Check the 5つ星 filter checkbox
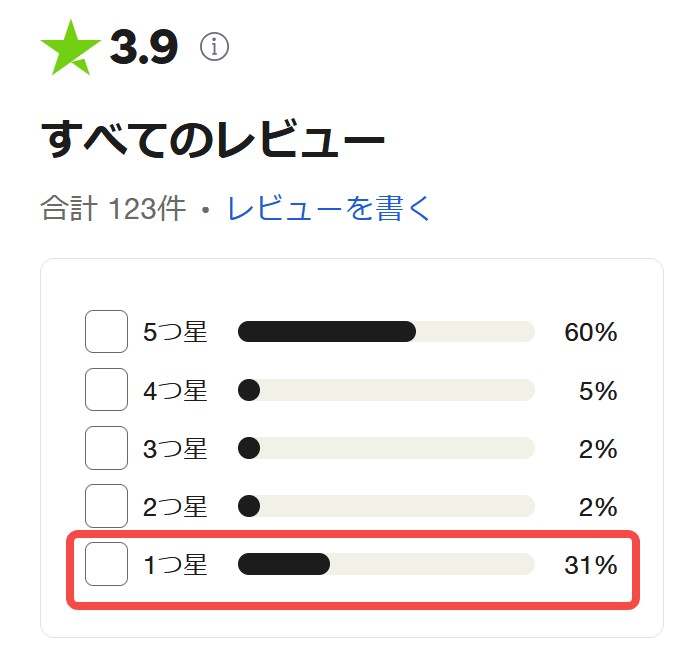Image resolution: width=692 pixels, height=662 pixels. [106, 331]
